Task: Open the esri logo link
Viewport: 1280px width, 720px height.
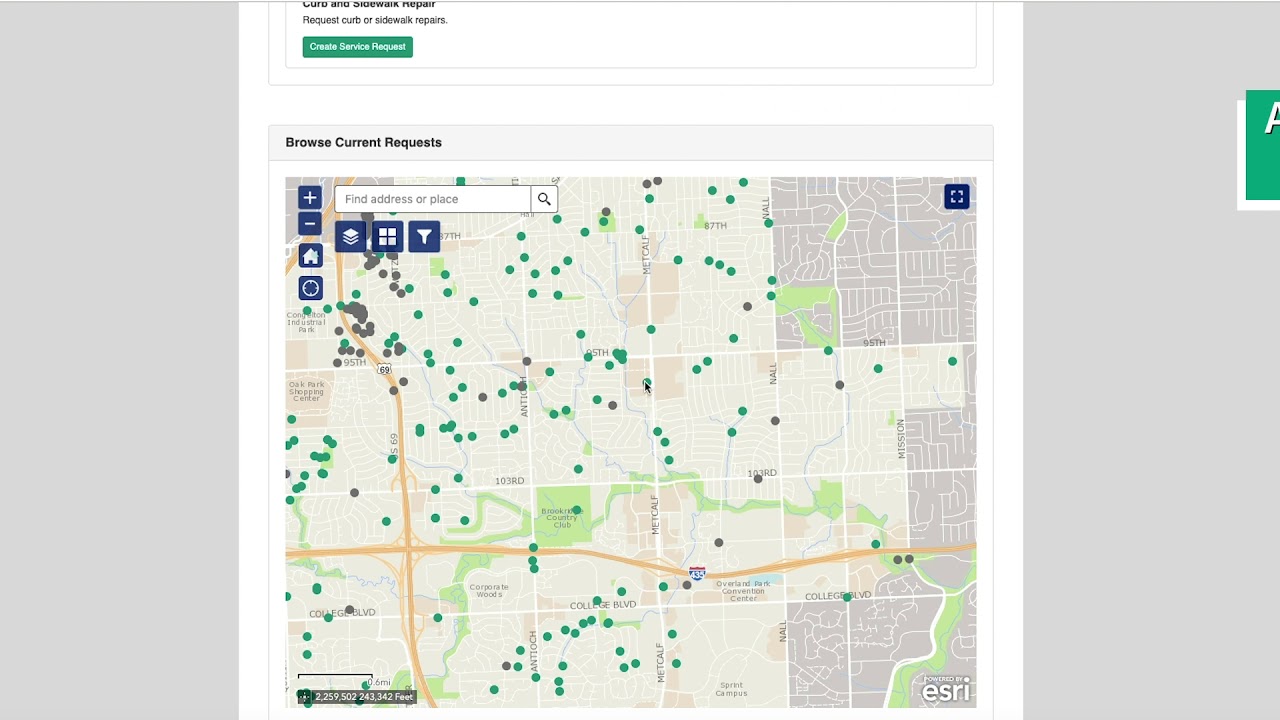Action: pos(945,690)
